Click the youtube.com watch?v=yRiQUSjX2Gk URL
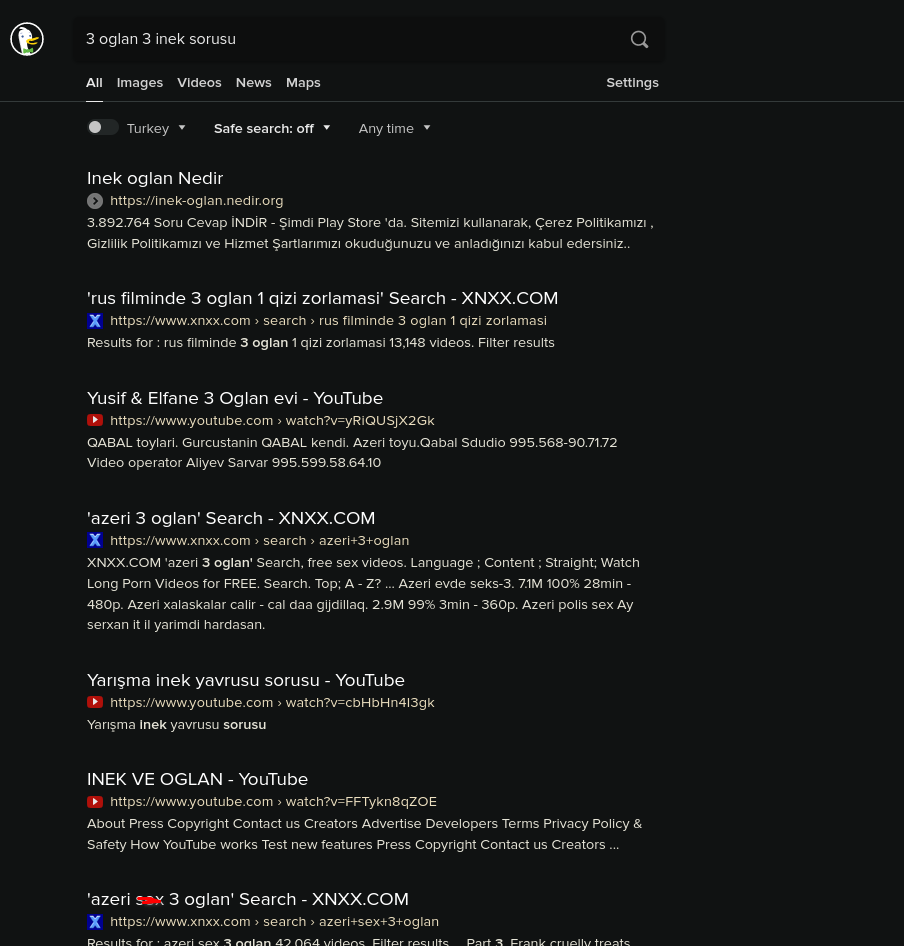 click(x=272, y=421)
